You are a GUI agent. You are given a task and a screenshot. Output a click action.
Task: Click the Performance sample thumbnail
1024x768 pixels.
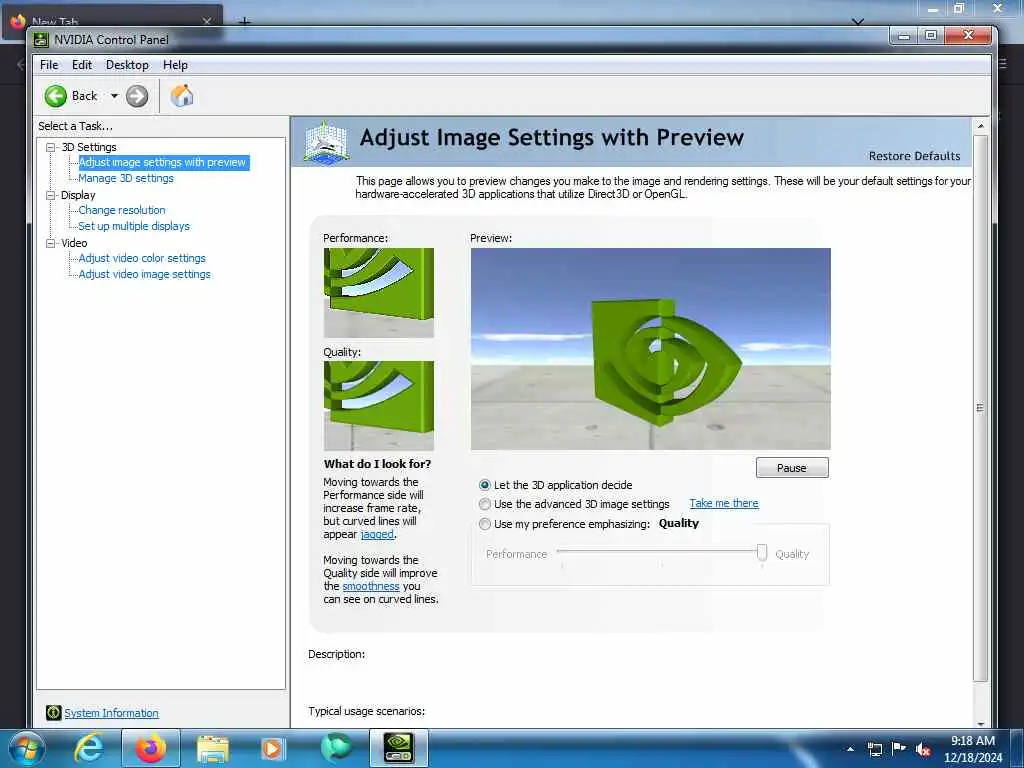pyautogui.click(x=379, y=293)
